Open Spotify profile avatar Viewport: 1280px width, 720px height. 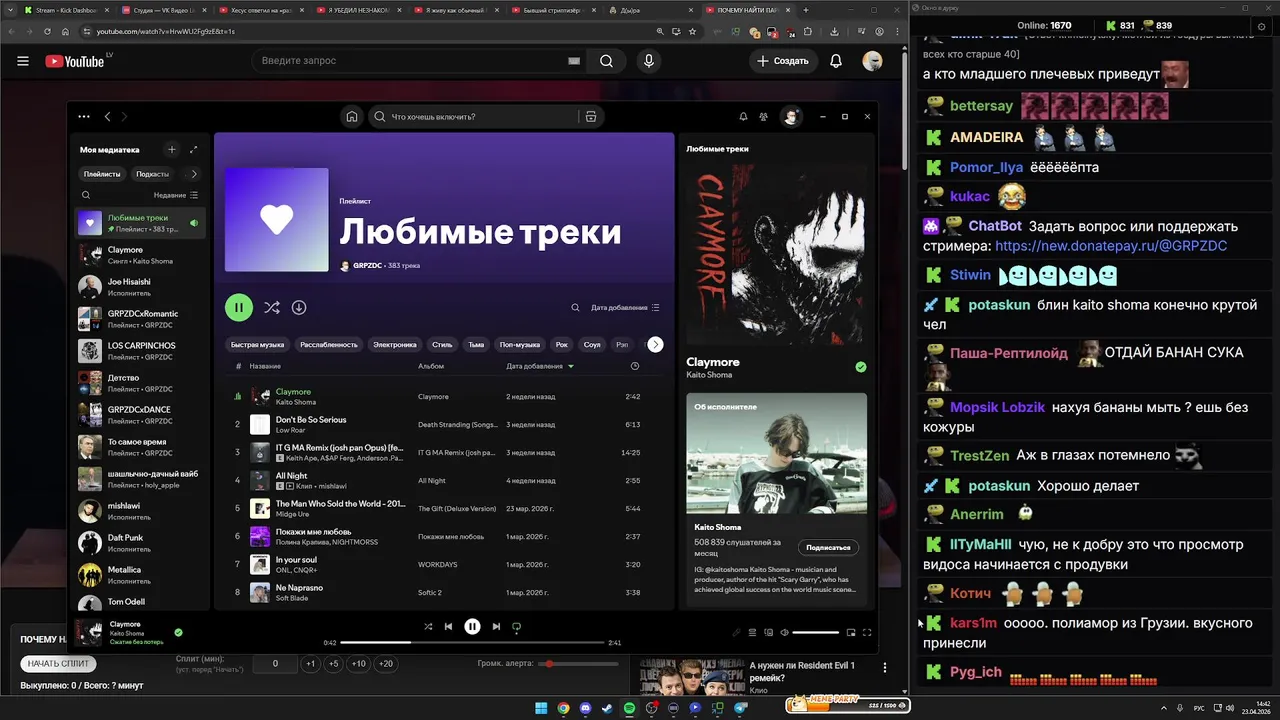click(x=791, y=117)
